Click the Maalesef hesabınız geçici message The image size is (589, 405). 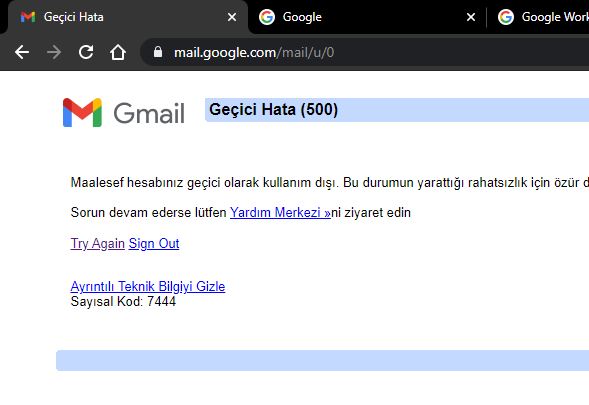click(329, 183)
